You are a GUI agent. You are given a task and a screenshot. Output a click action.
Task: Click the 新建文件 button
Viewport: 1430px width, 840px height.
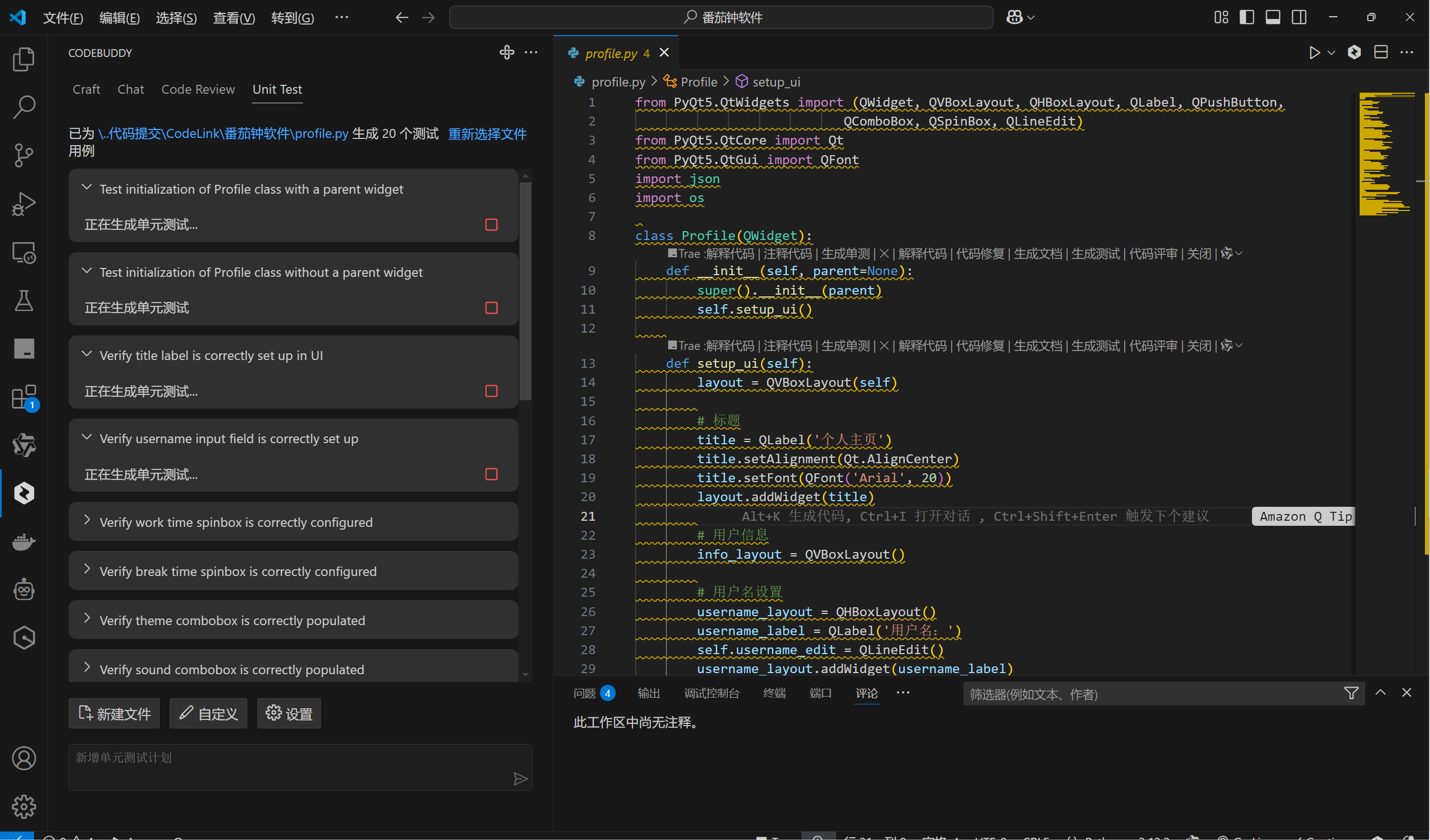coord(113,713)
